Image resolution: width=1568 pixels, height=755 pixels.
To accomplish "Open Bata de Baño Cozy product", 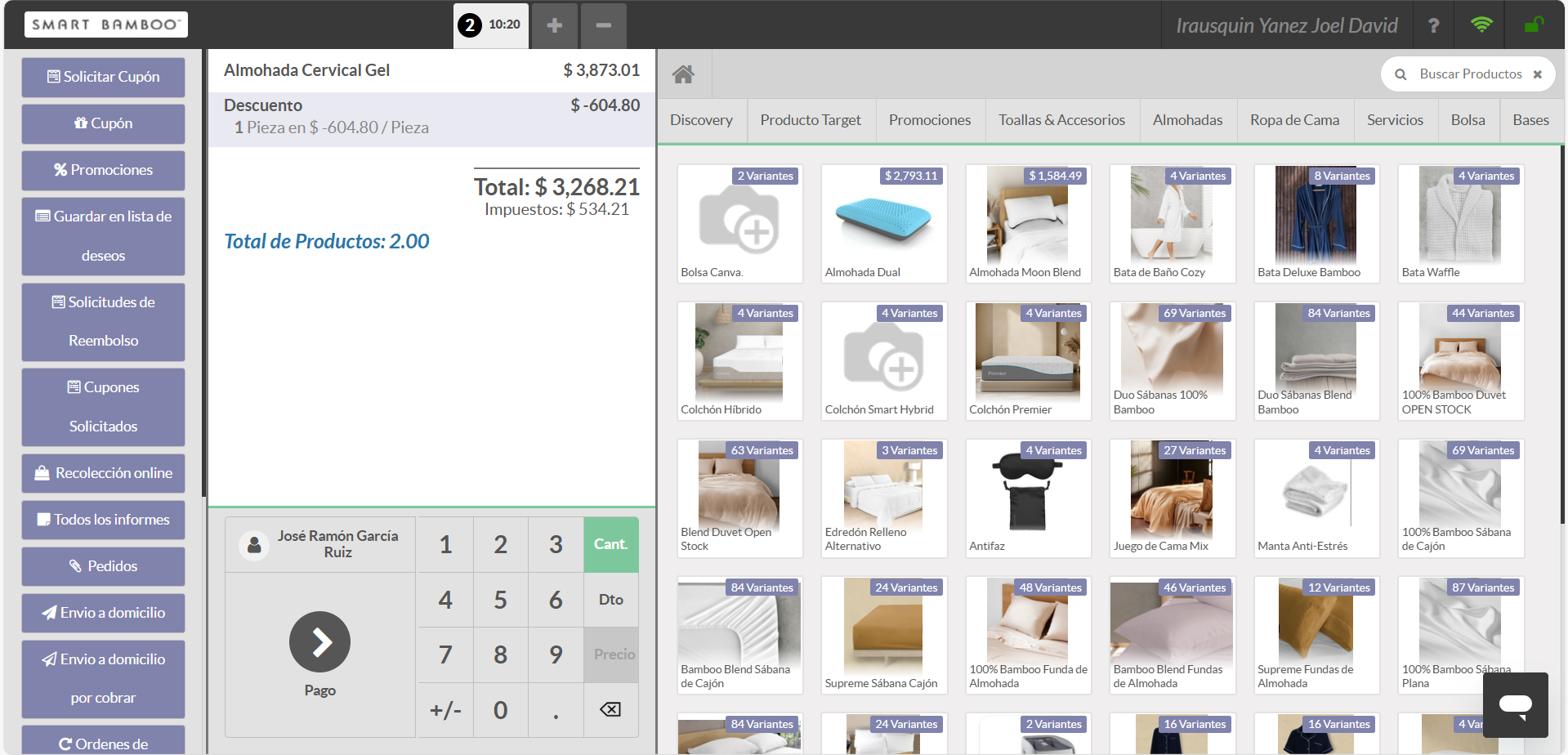I will coord(1172,224).
